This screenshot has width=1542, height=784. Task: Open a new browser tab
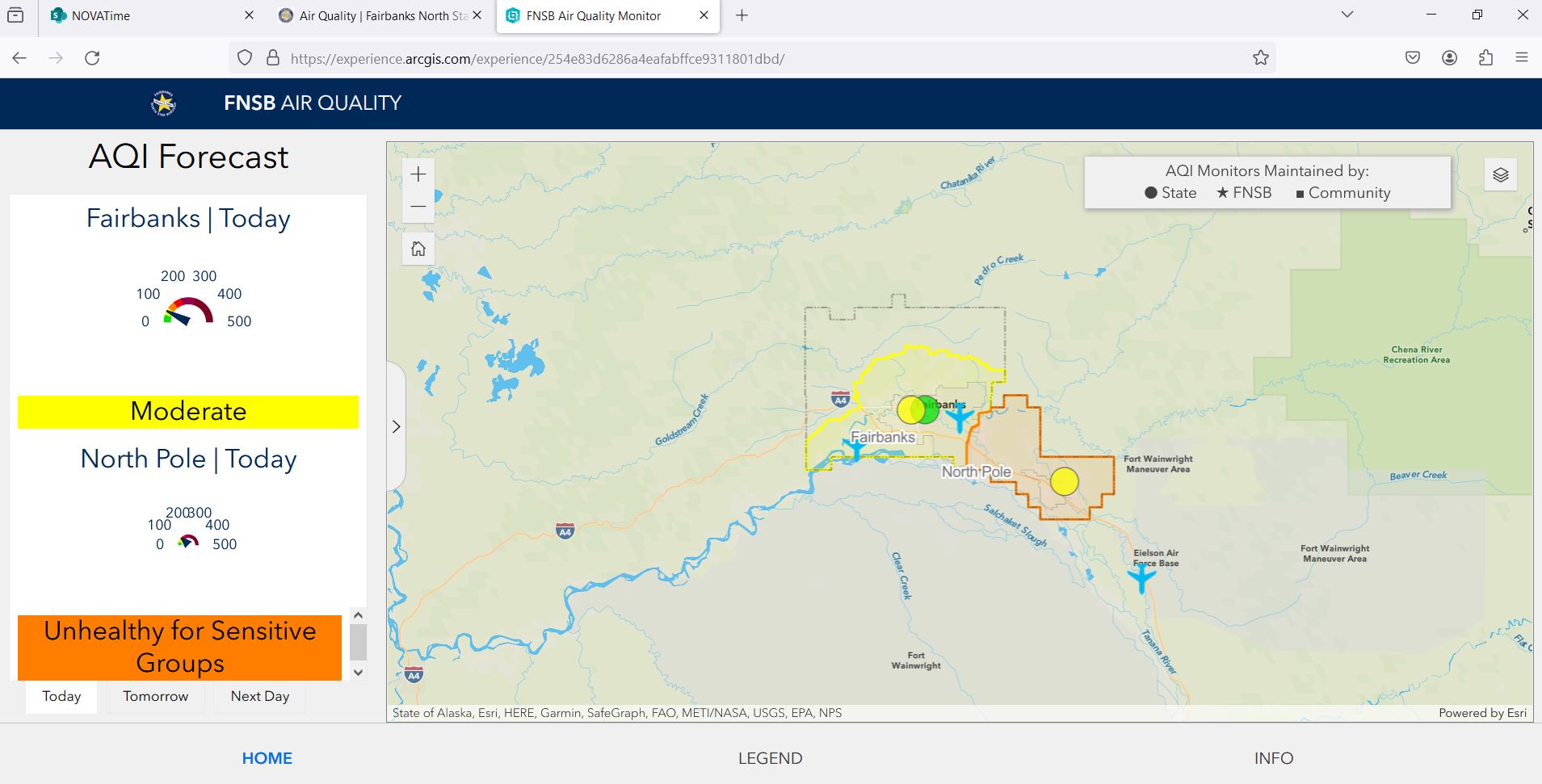tap(742, 15)
